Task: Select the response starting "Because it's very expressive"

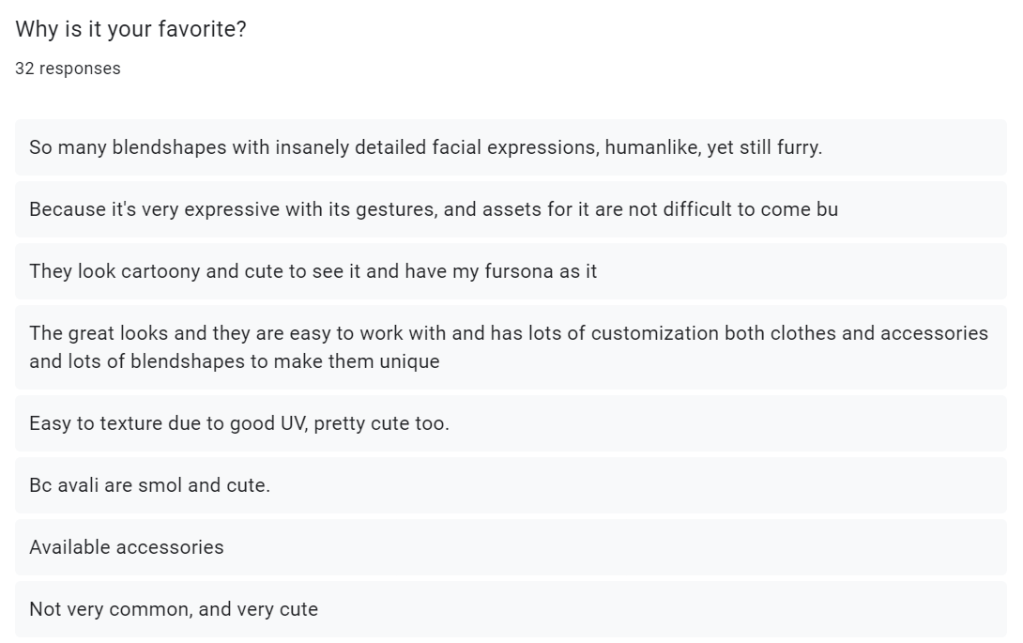Action: click(x=433, y=210)
